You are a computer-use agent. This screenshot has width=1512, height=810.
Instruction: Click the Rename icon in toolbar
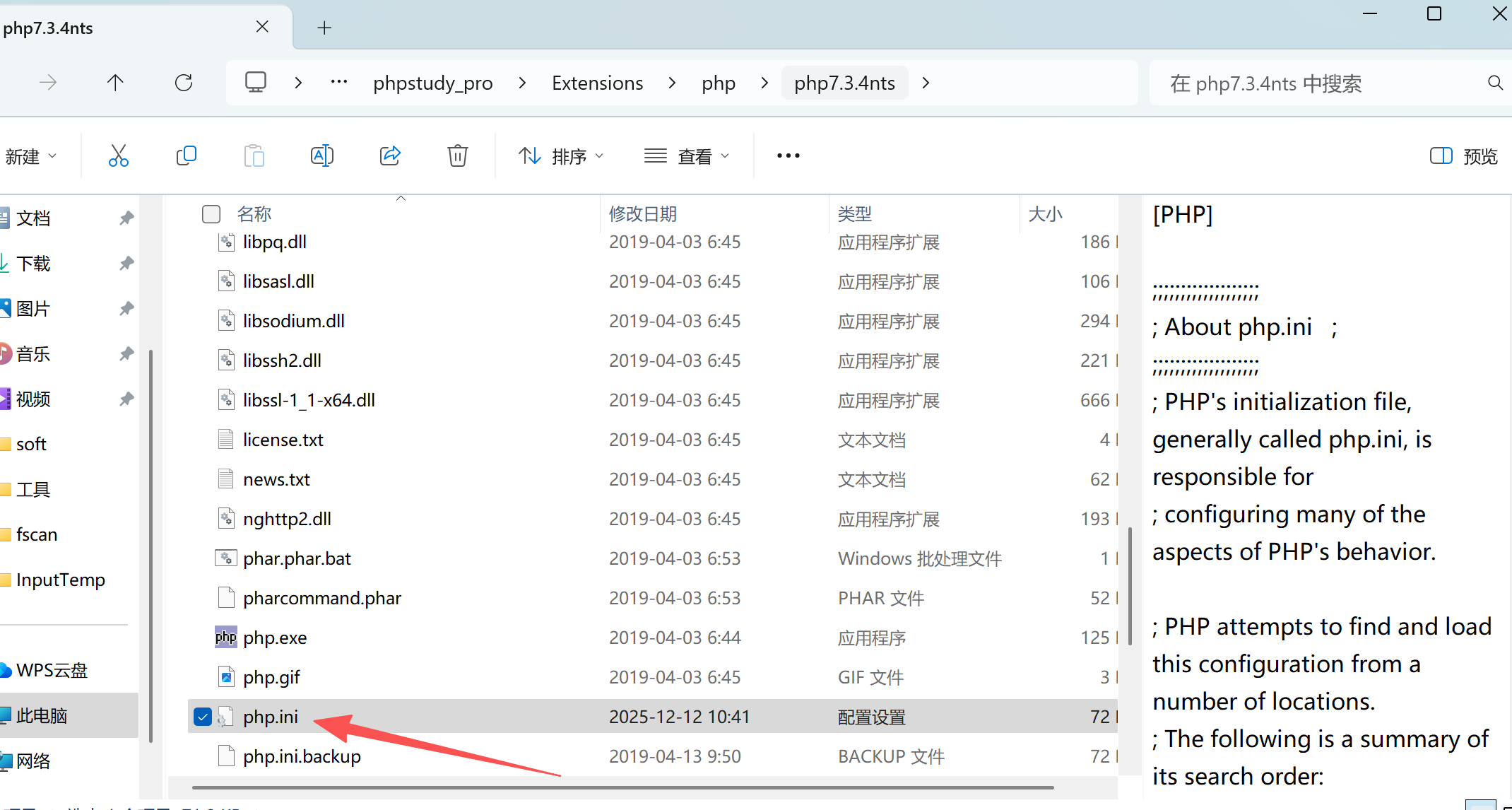(321, 155)
